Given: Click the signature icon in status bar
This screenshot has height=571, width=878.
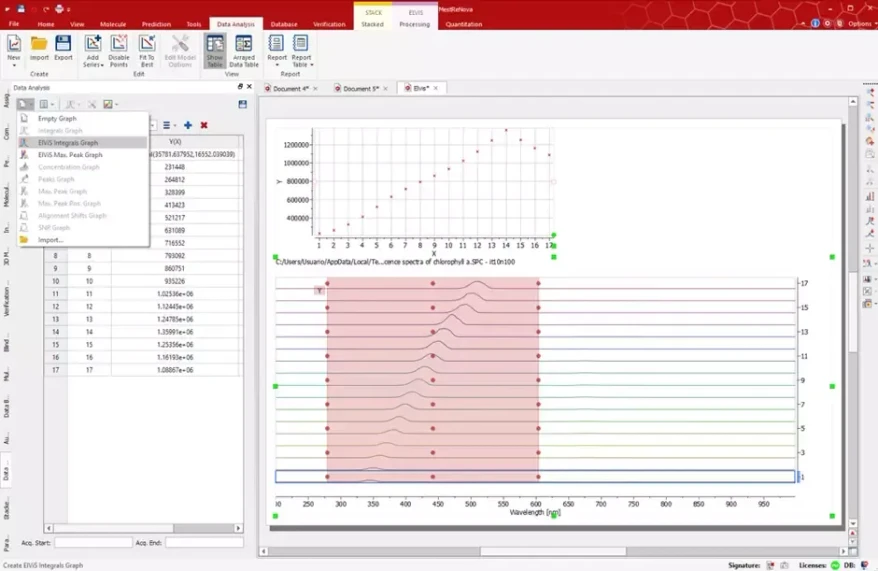Looking at the screenshot, I should tap(770, 565).
